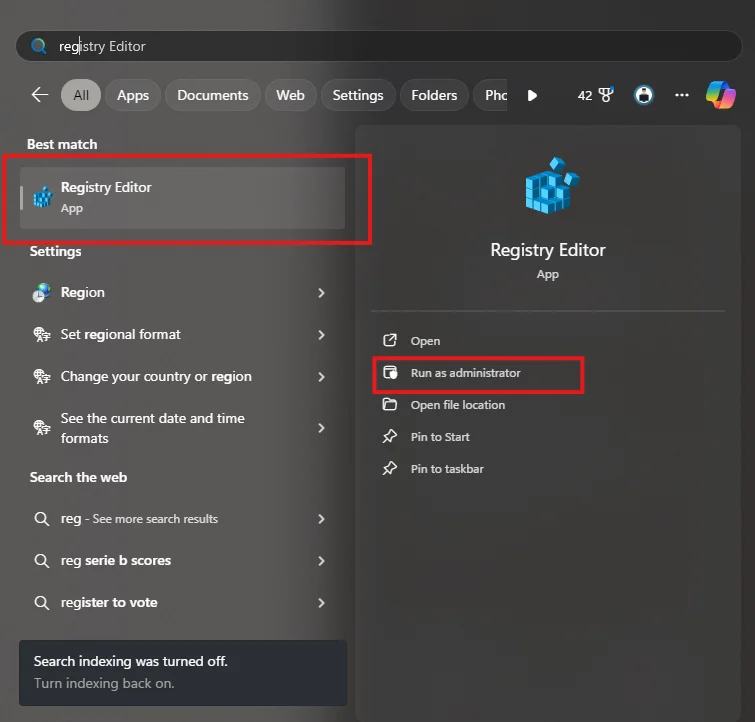755x722 pixels.
Task: Expand 'register to vote' chevron
Action: (x=321, y=603)
